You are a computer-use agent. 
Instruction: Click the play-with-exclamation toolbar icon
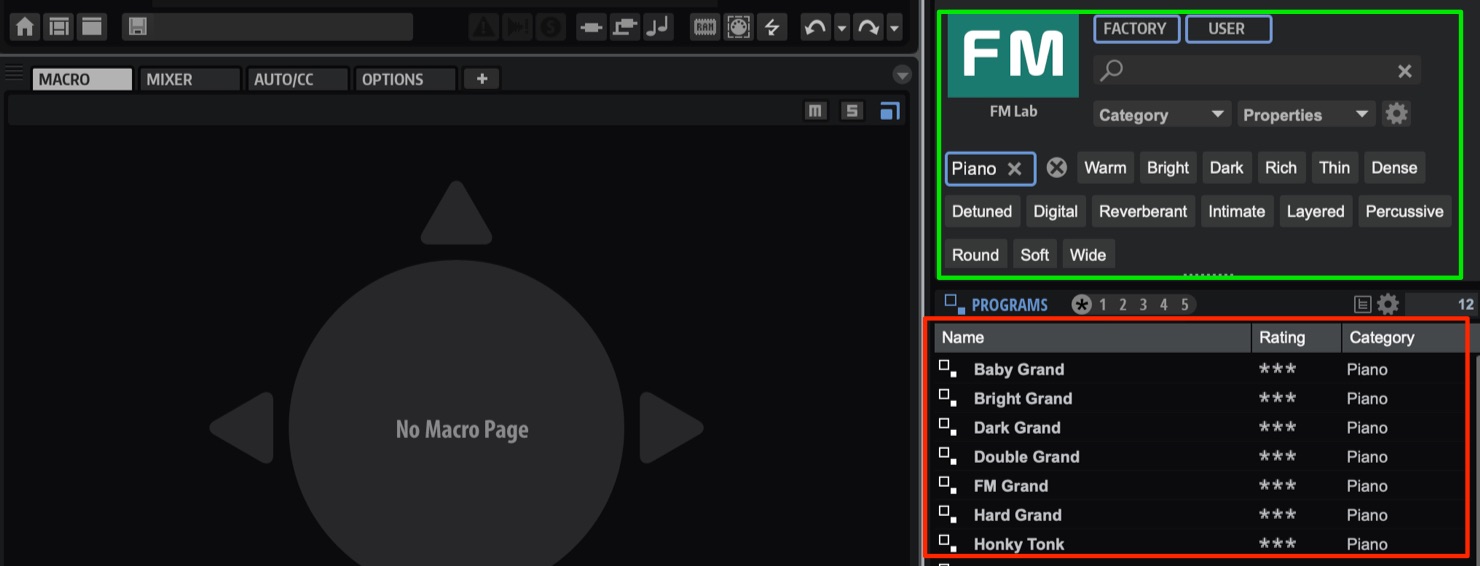(517, 27)
